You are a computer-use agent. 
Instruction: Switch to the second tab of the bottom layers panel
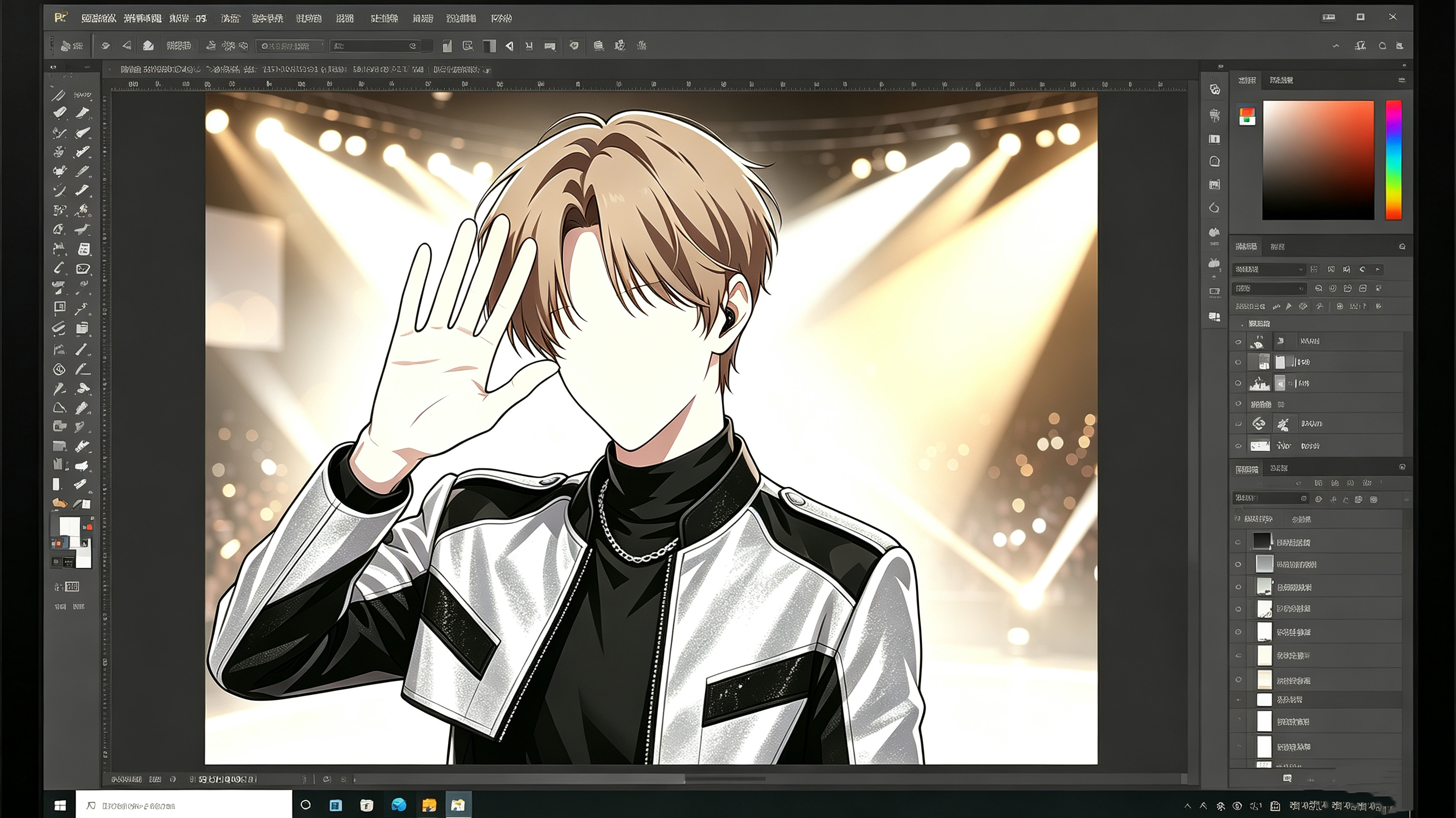coord(1279,468)
